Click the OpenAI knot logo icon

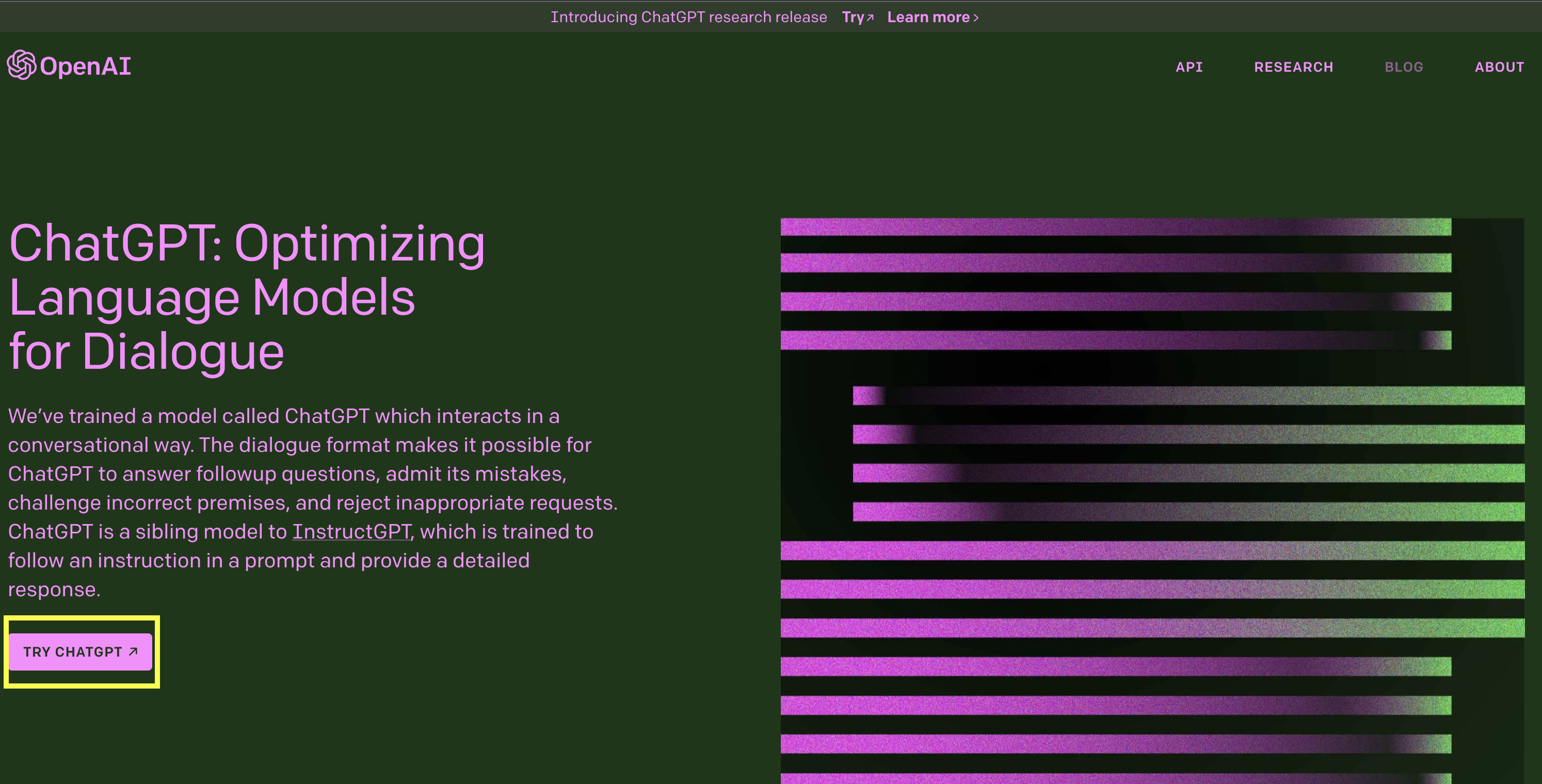coord(22,64)
